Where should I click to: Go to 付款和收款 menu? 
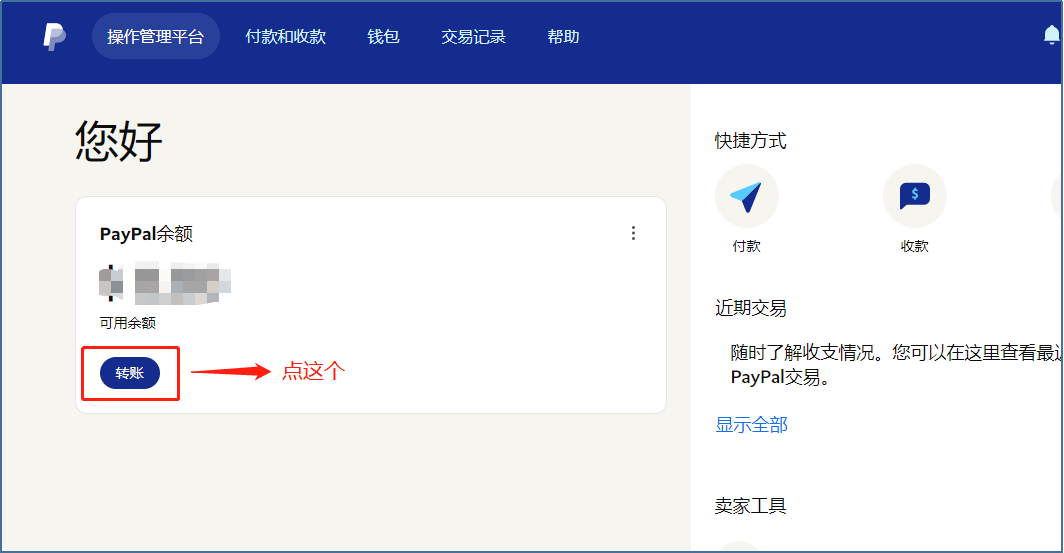[x=286, y=37]
